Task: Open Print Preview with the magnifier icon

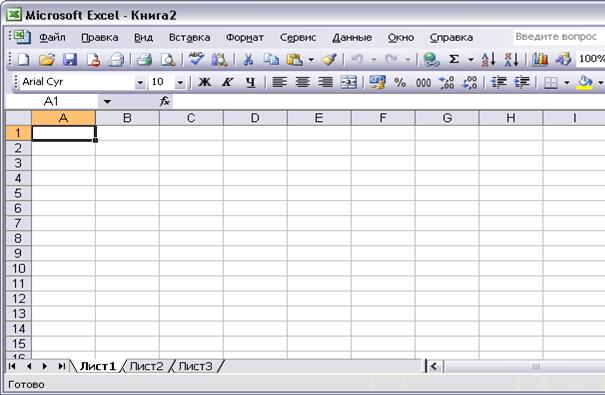Action: (x=168, y=59)
